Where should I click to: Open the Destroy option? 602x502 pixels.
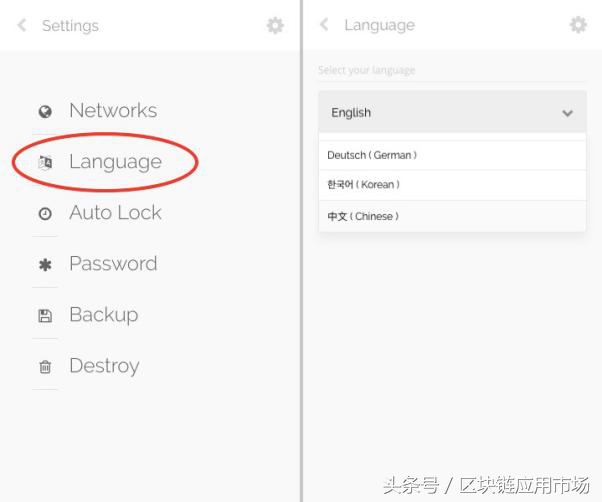pyautogui.click(x=104, y=366)
